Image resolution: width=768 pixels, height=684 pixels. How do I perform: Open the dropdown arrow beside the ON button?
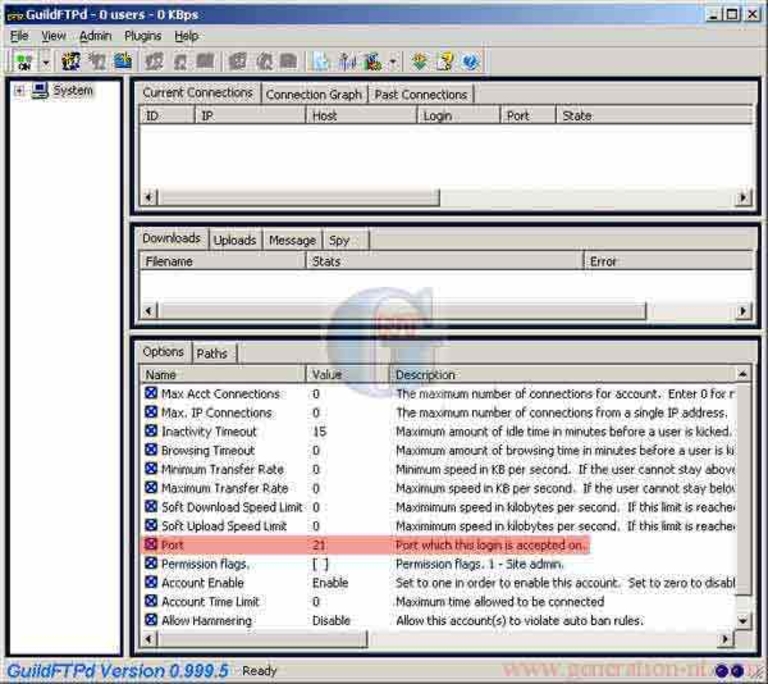46,62
